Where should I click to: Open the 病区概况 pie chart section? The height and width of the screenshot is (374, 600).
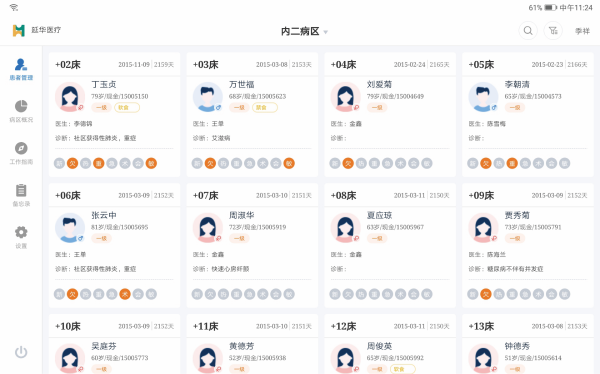coord(21,111)
